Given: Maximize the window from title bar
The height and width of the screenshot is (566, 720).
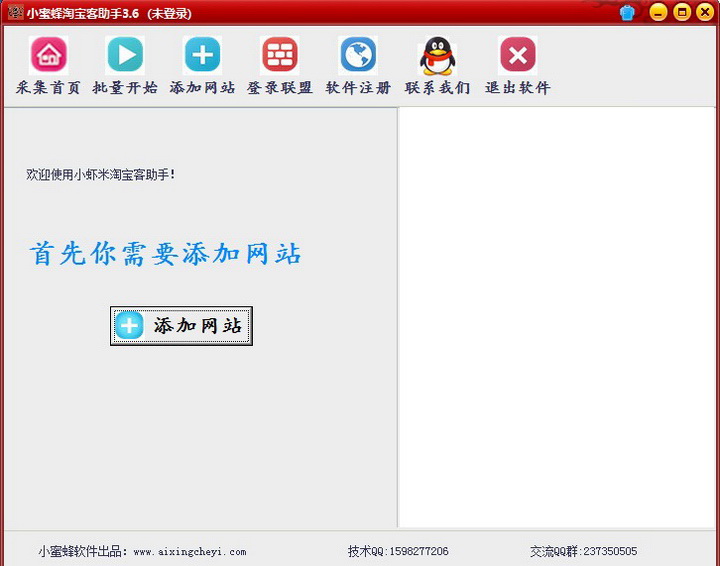Looking at the screenshot, I should [x=682, y=12].
